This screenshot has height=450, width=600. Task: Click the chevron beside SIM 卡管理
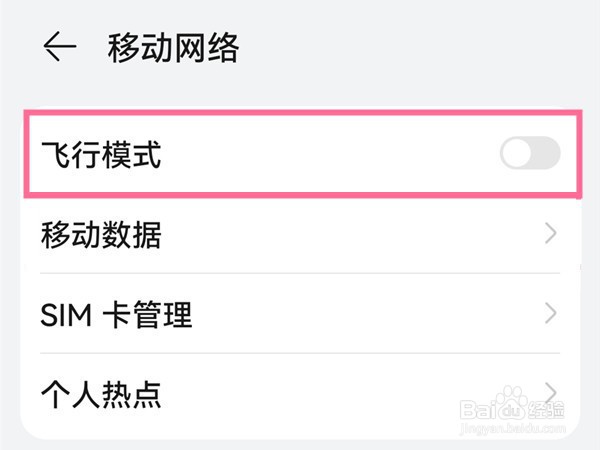[551, 315]
